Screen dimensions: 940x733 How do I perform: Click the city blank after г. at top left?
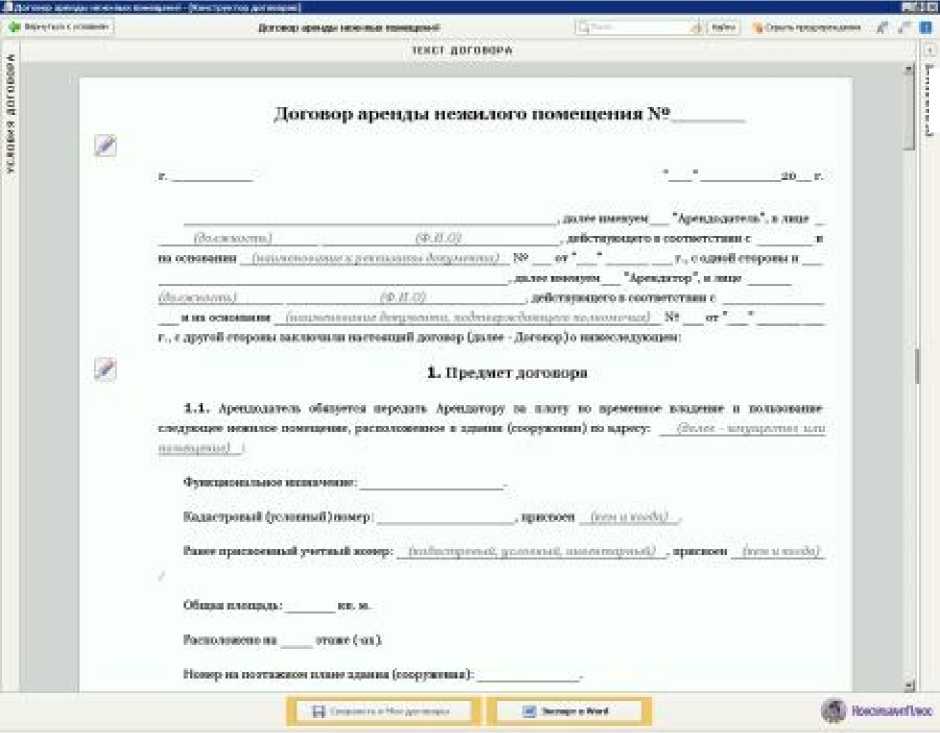click(212, 176)
